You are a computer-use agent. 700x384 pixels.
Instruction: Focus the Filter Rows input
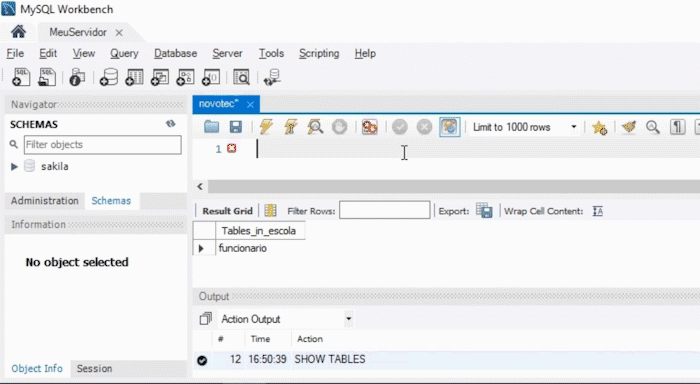385,210
